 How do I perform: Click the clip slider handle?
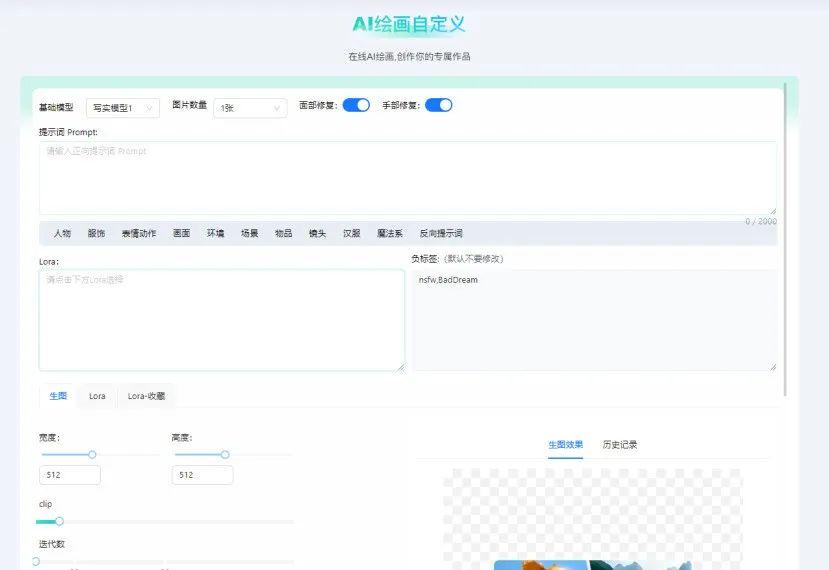point(59,521)
